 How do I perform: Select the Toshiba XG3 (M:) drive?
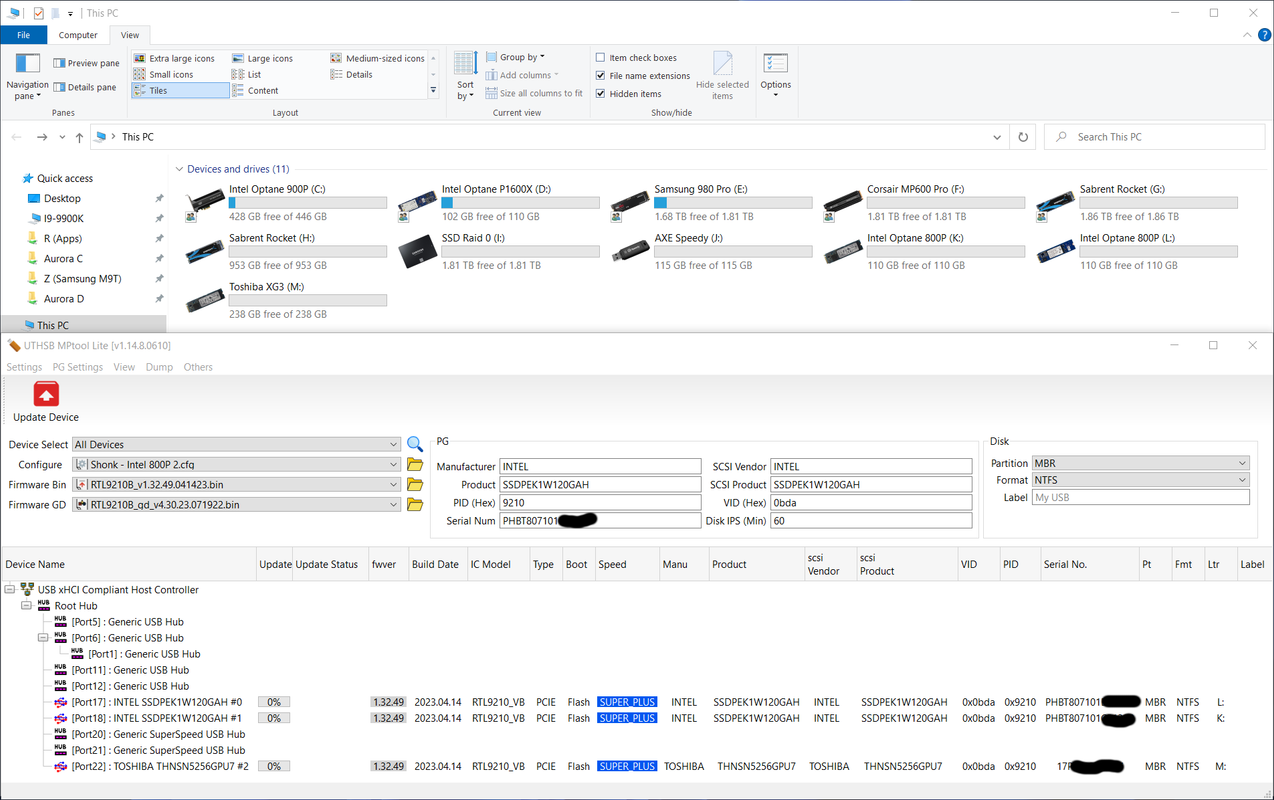tap(286, 301)
